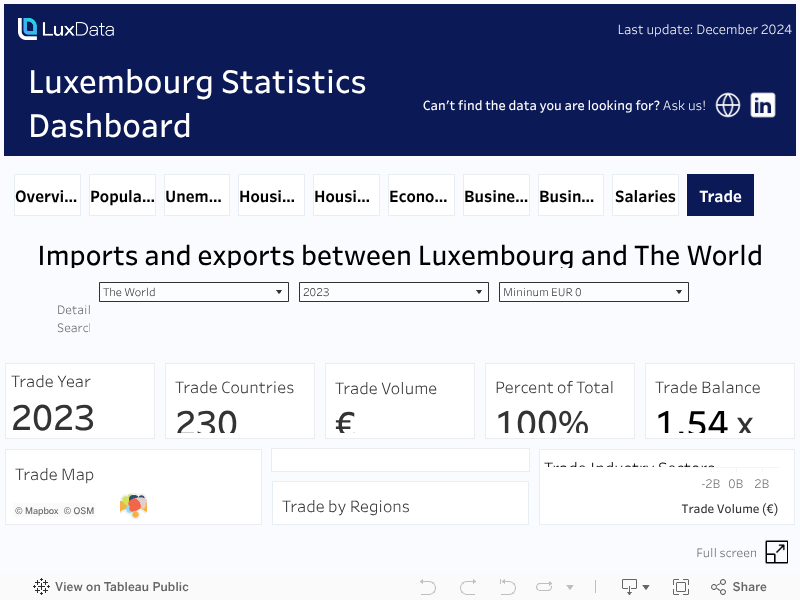The width and height of the screenshot is (800, 600).
Task: Open the 2023 year dropdown
Action: click(394, 292)
